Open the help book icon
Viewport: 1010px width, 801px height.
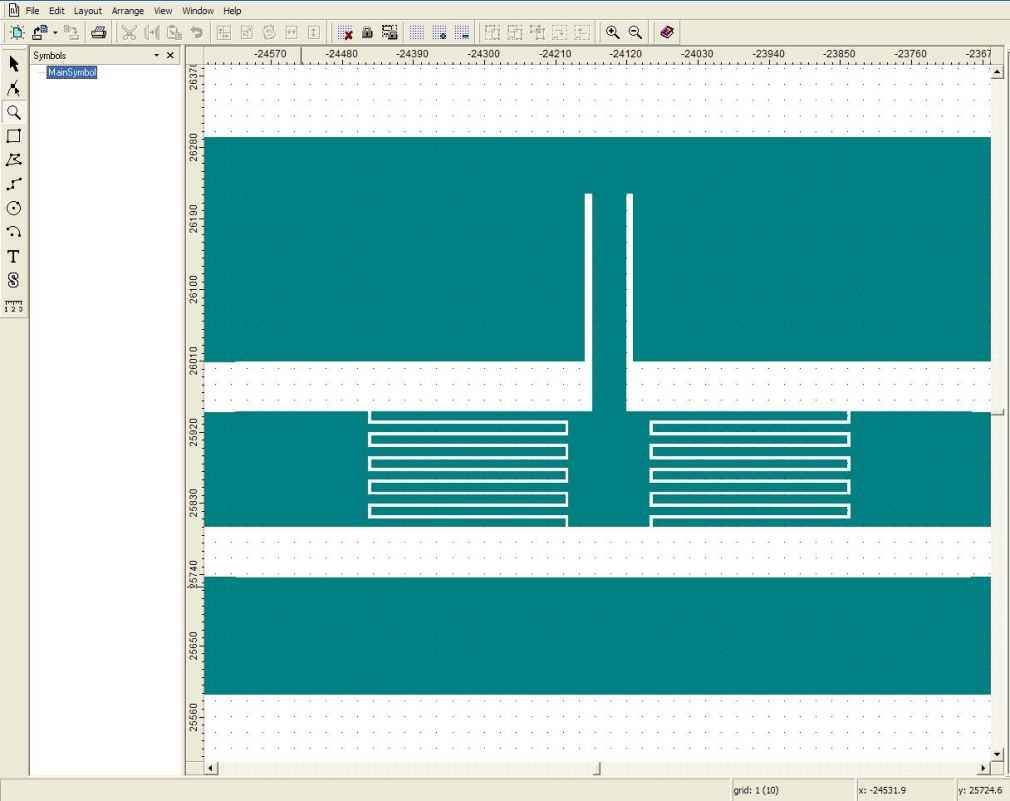667,32
